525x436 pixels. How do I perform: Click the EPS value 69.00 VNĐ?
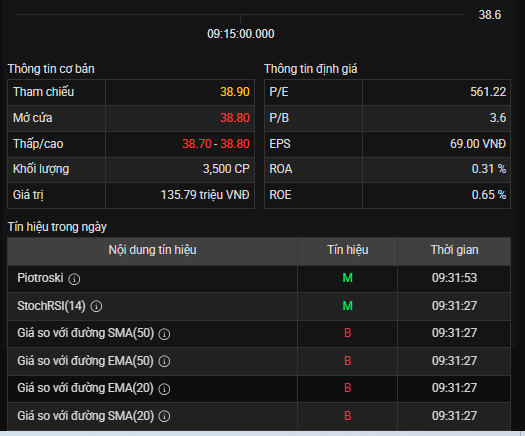point(478,144)
